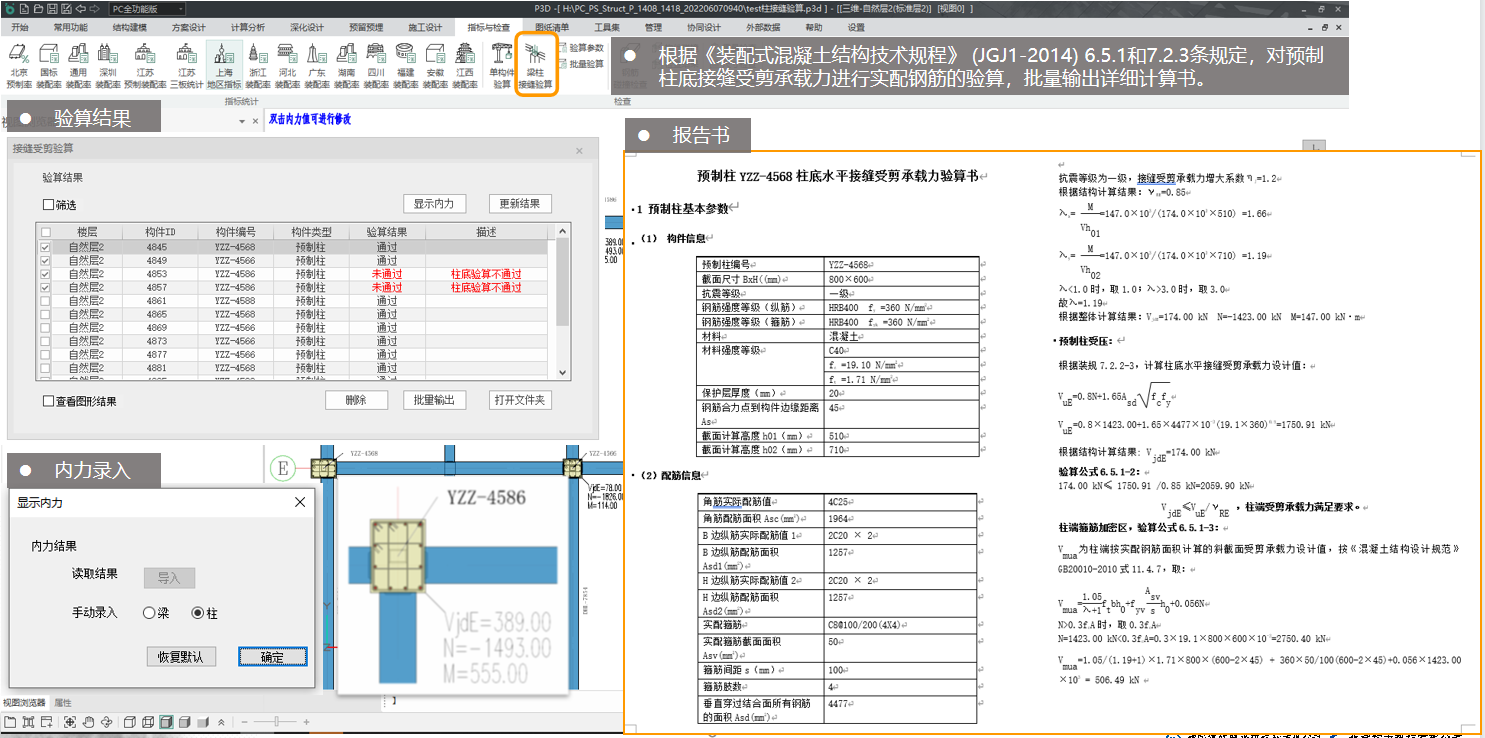1485x738 pixels.
Task: Select the 上海地区指标 icon
Action: tap(224, 66)
